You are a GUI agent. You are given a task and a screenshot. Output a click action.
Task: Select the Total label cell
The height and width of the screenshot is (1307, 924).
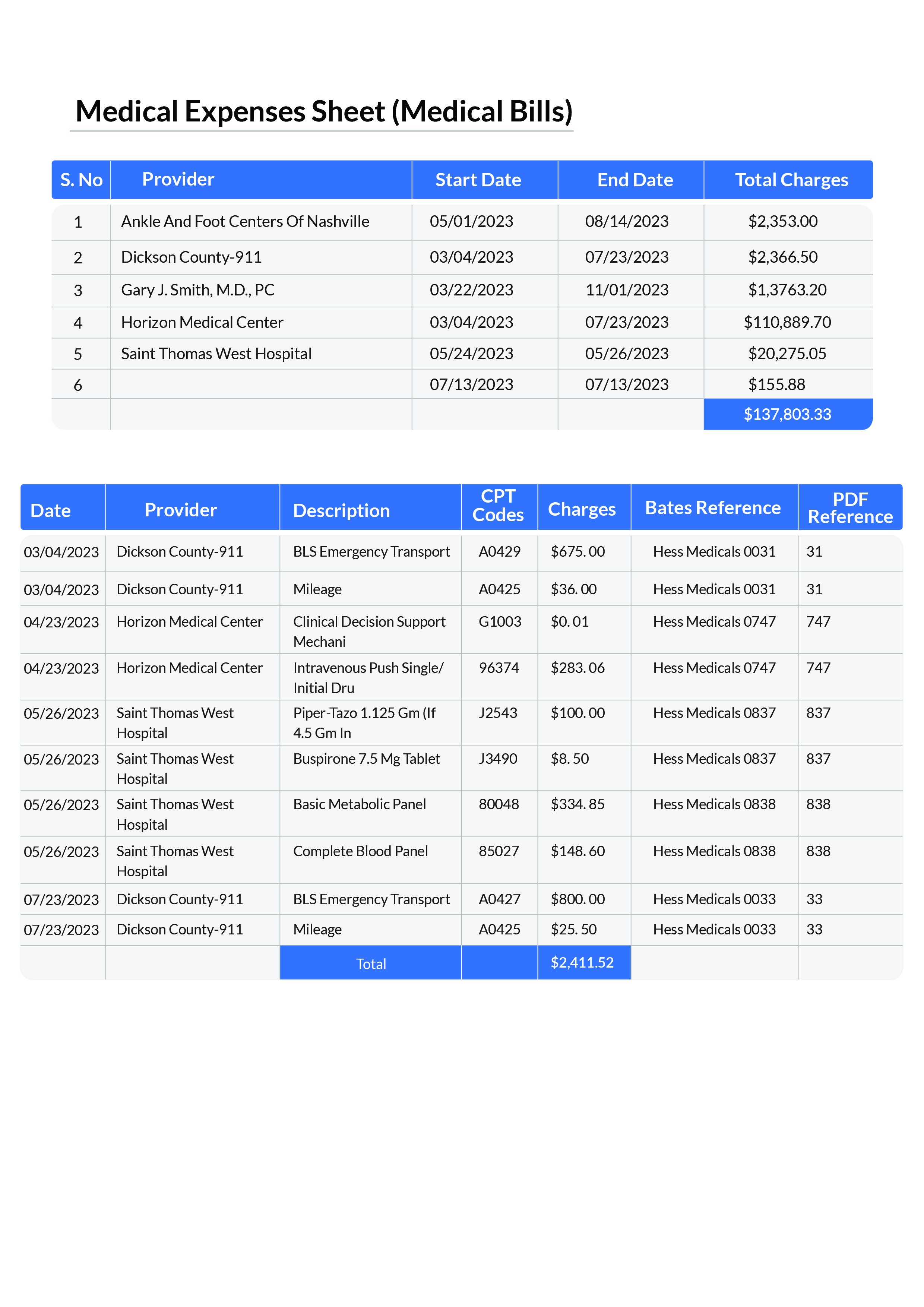pos(371,963)
